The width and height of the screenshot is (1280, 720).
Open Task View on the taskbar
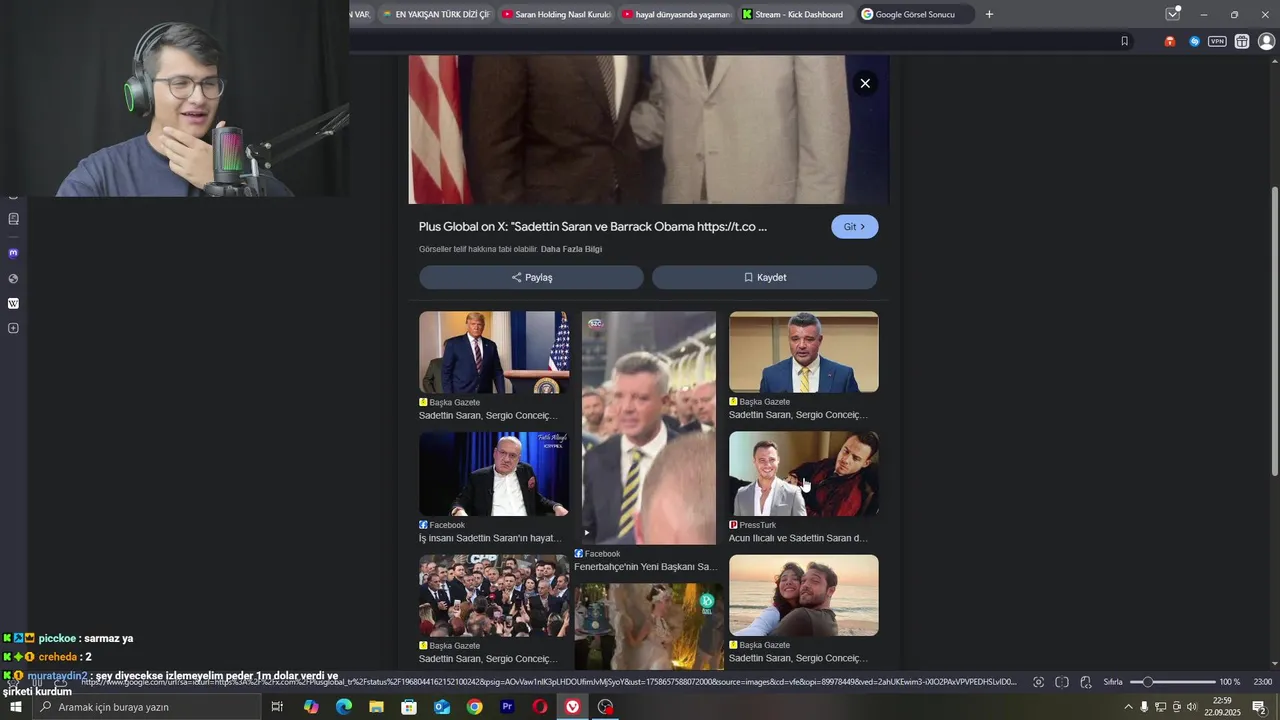click(x=277, y=707)
